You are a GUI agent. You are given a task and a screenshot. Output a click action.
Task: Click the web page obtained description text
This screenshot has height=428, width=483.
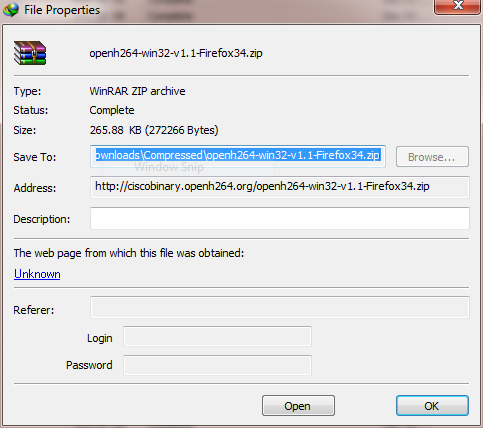click(x=129, y=253)
